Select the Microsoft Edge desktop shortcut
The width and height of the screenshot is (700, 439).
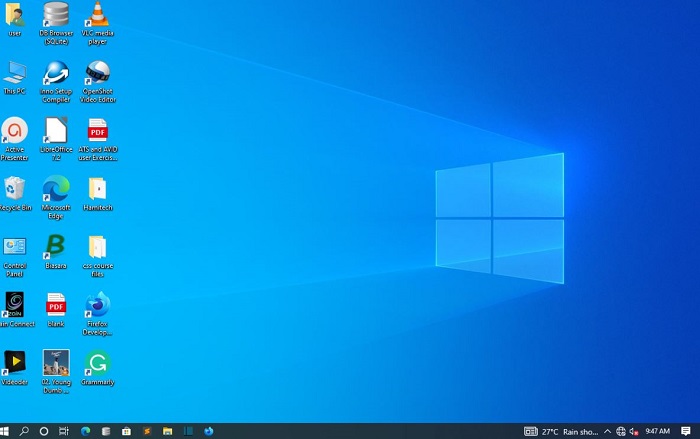click(56, 197)
